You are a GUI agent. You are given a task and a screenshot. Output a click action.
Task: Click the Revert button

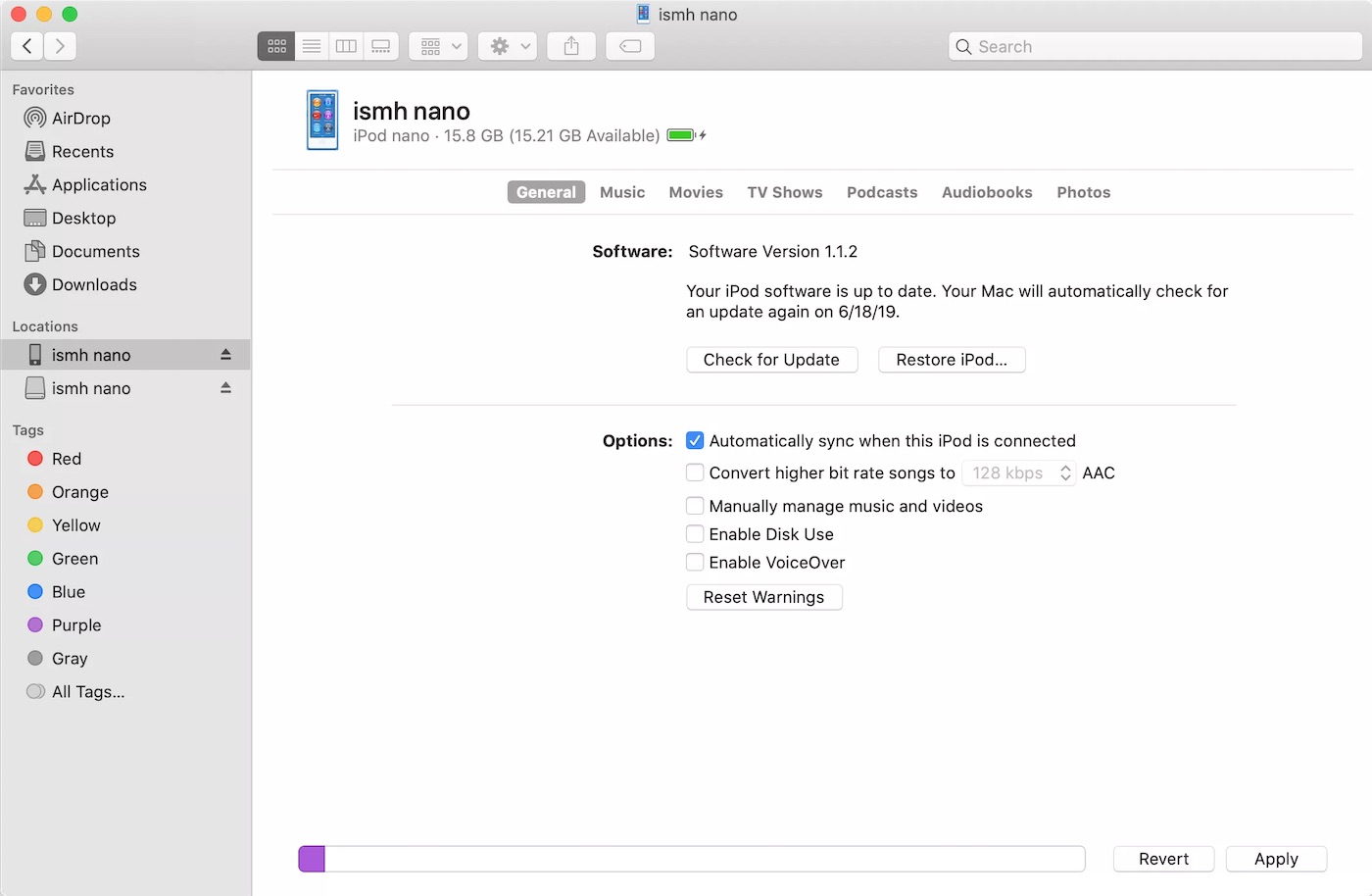[1163, 859]
